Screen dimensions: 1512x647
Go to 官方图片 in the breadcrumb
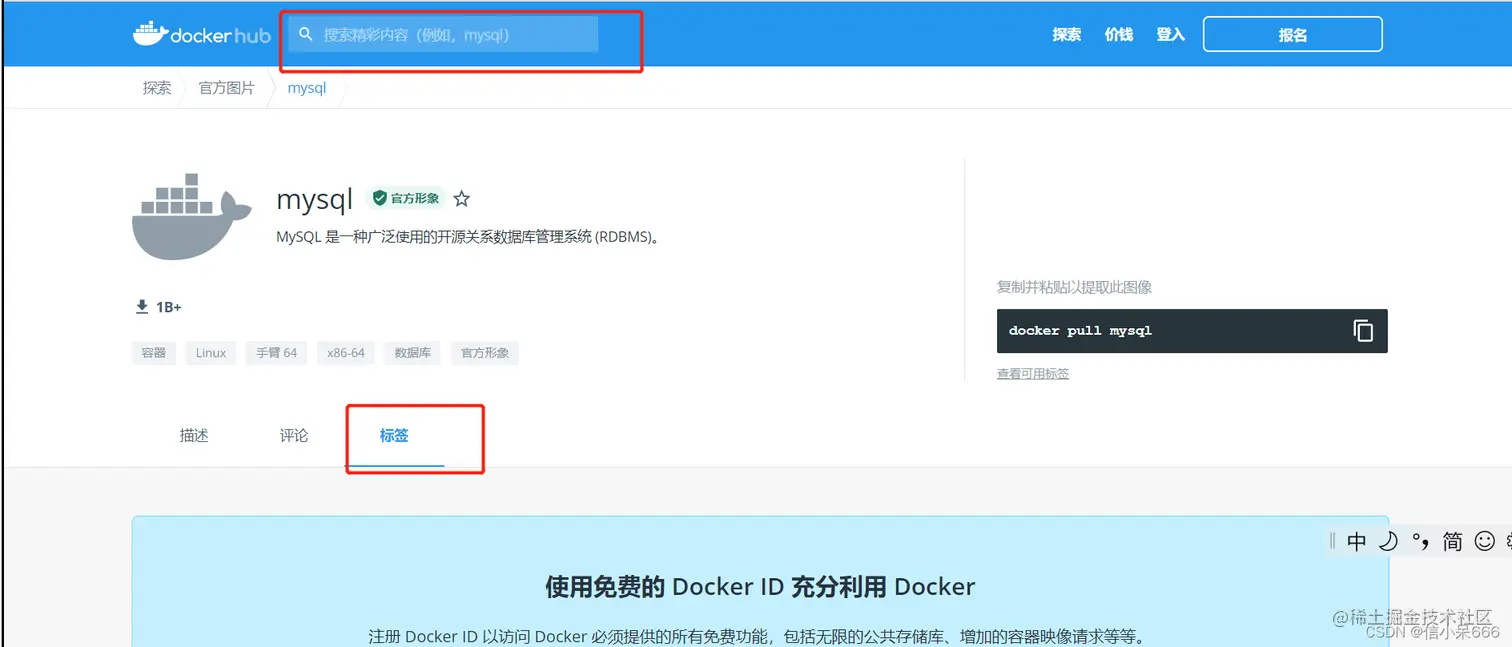227,88
